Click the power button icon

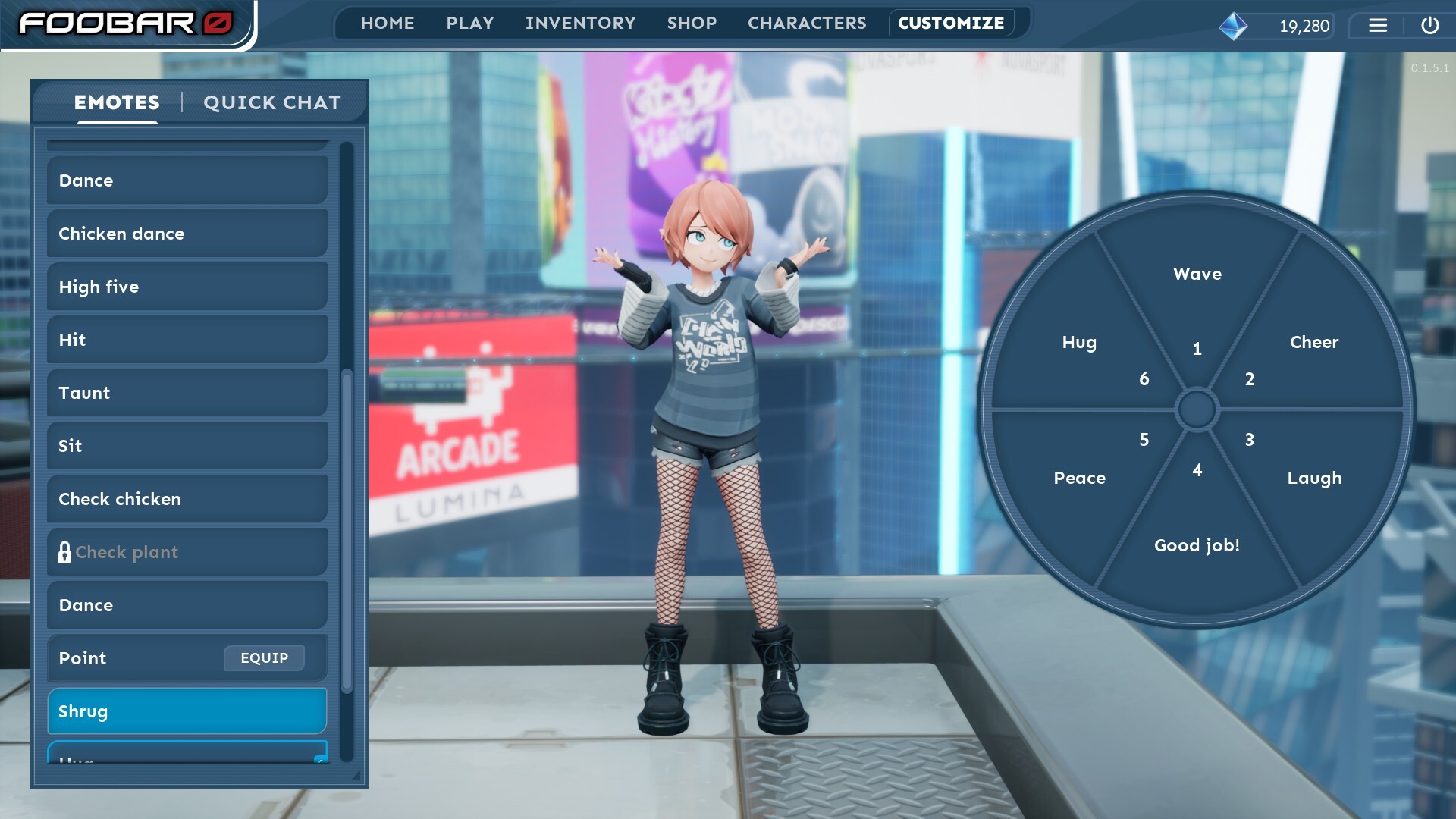pyautogui.click(x=1430, y=25)
